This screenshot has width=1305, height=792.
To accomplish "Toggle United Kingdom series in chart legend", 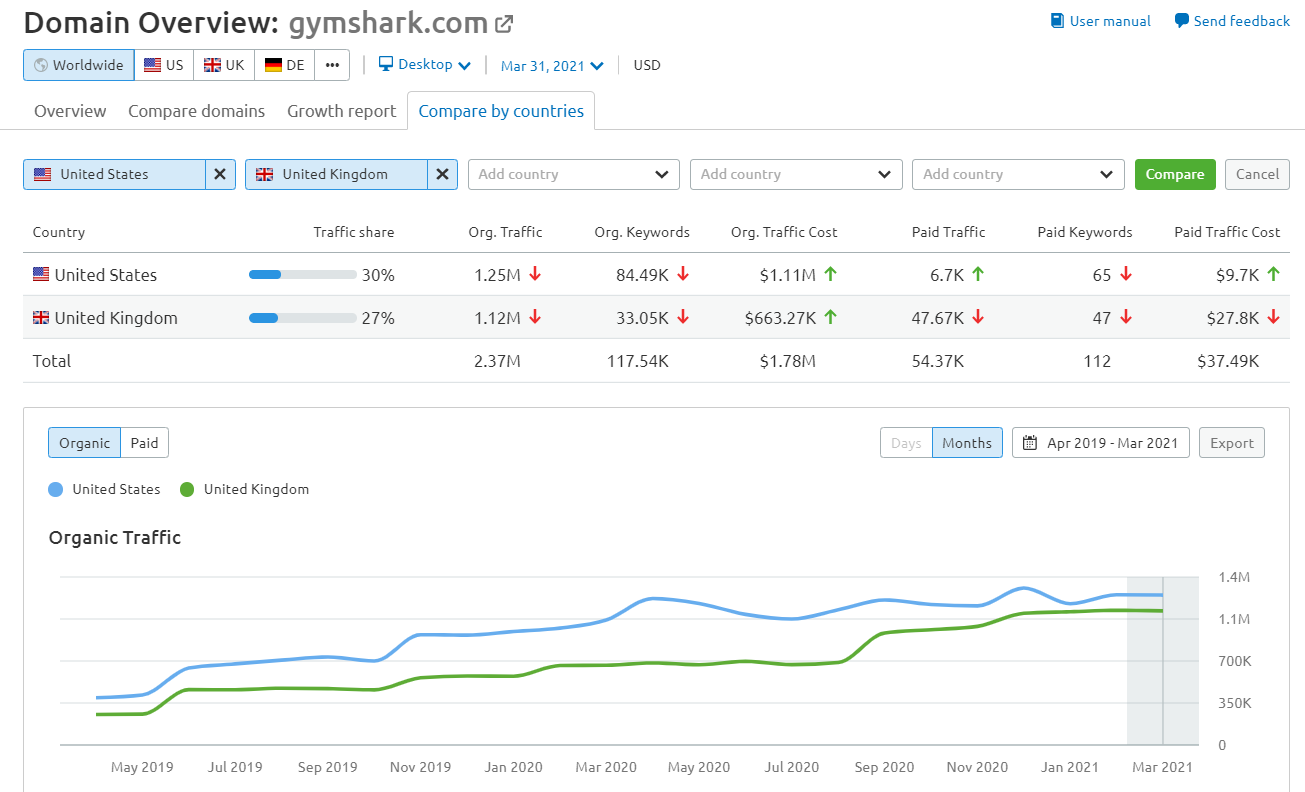I will tap(244, 489).
